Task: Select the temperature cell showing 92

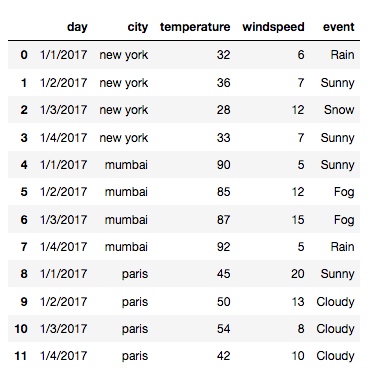Action: (223, 247)
